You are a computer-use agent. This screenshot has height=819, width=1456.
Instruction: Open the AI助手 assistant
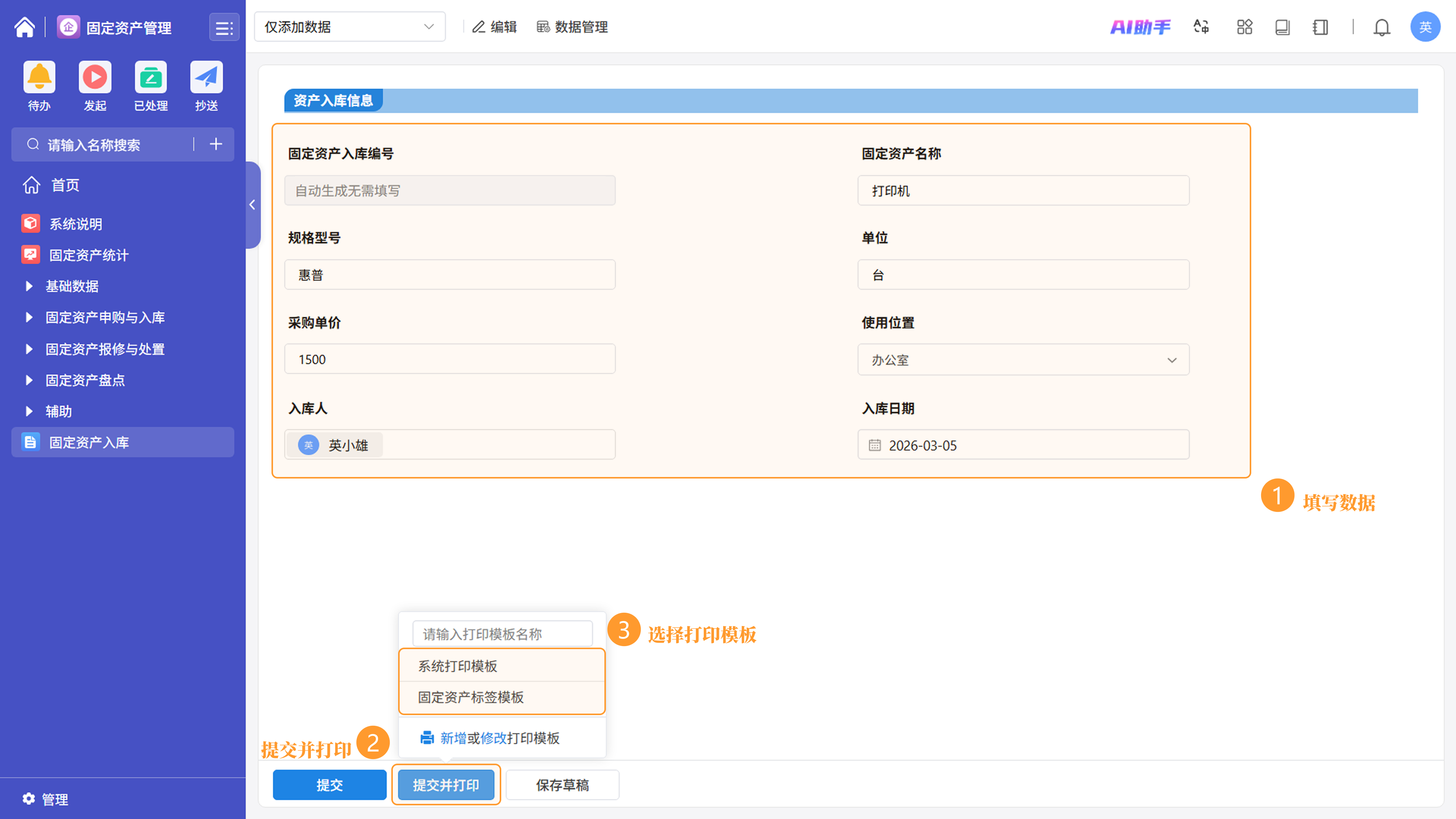1140,27
